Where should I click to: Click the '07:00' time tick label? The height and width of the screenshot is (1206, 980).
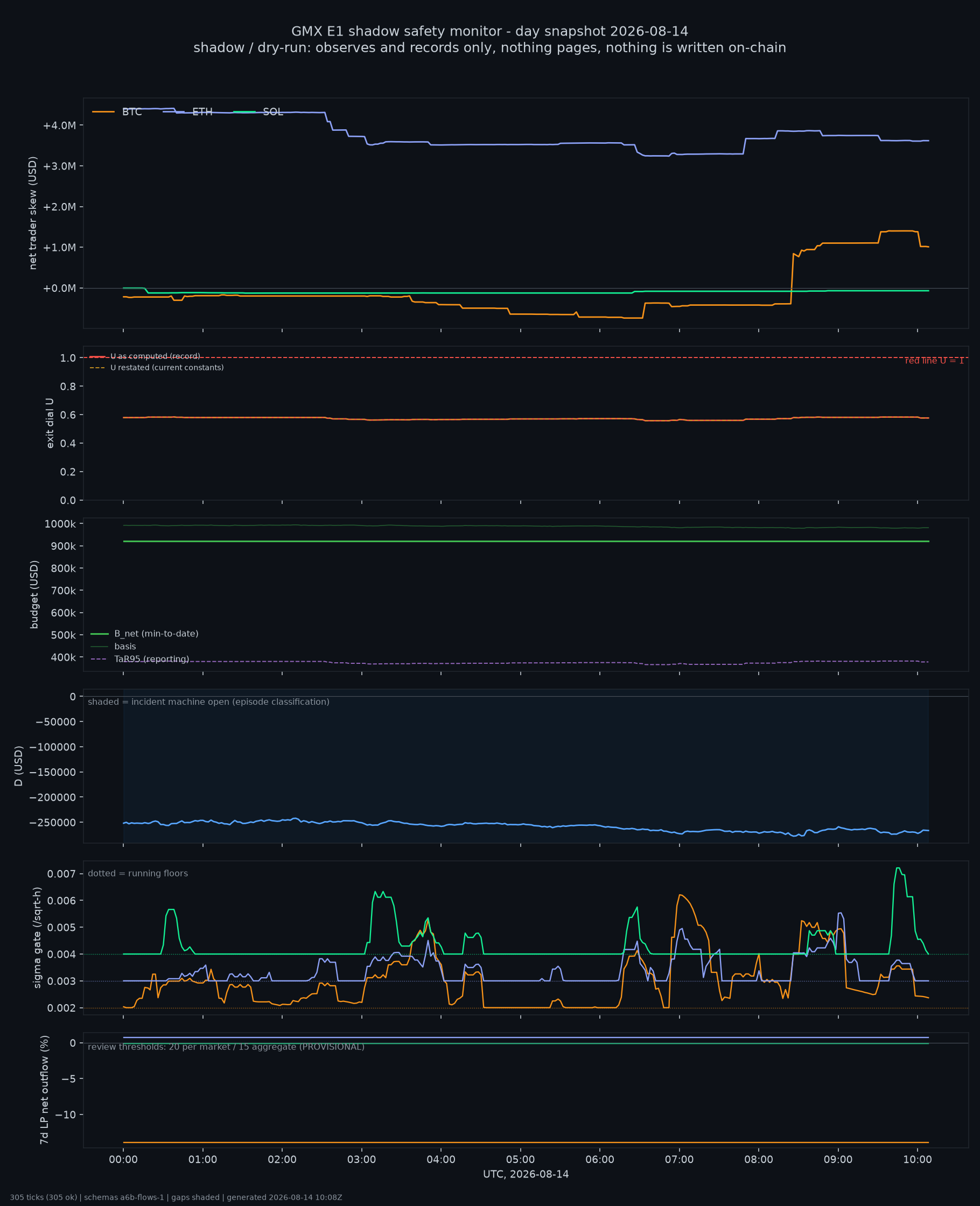click(679, 1159)
